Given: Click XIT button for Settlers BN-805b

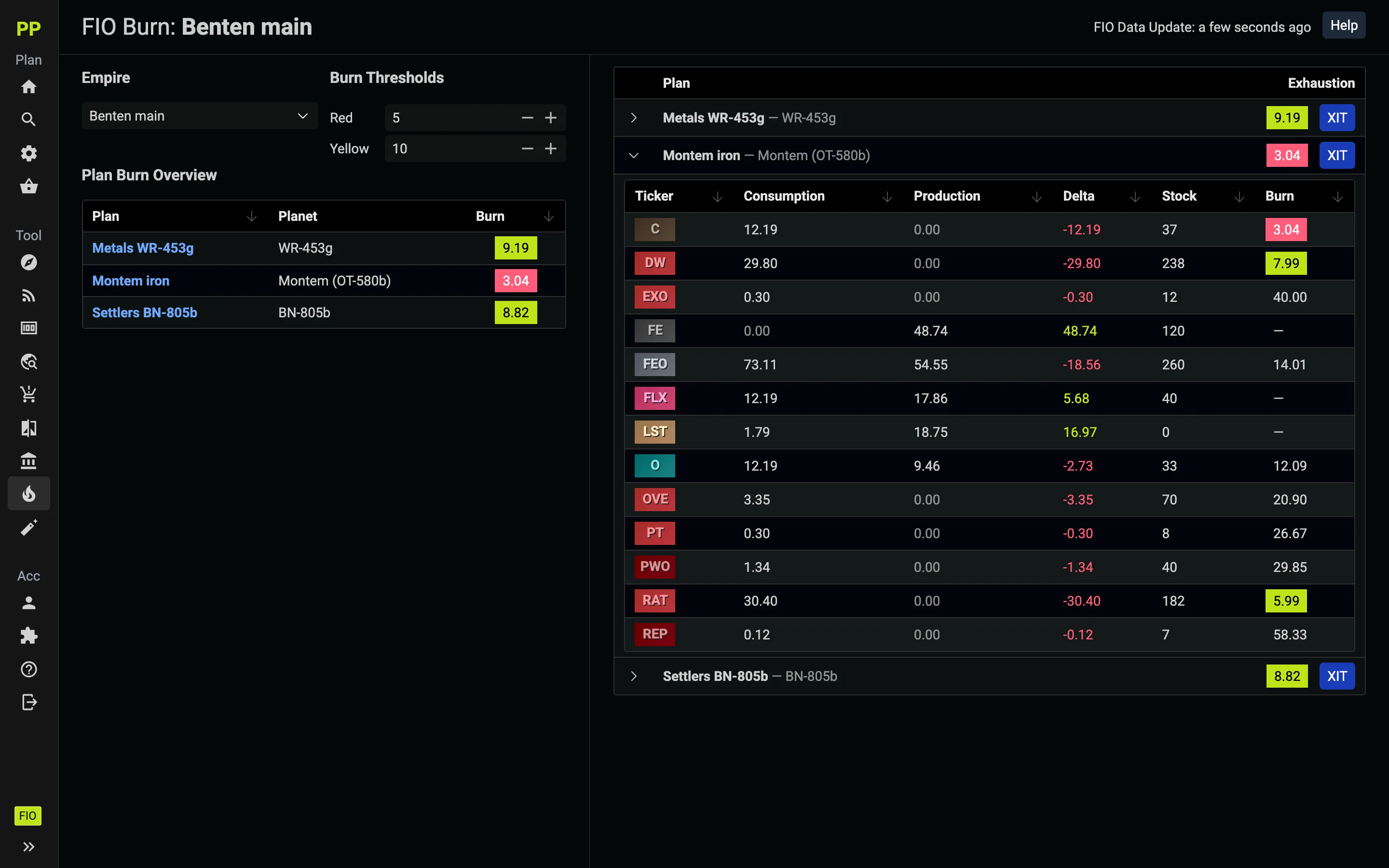Looking at the screenshot, I should 1337,676.
